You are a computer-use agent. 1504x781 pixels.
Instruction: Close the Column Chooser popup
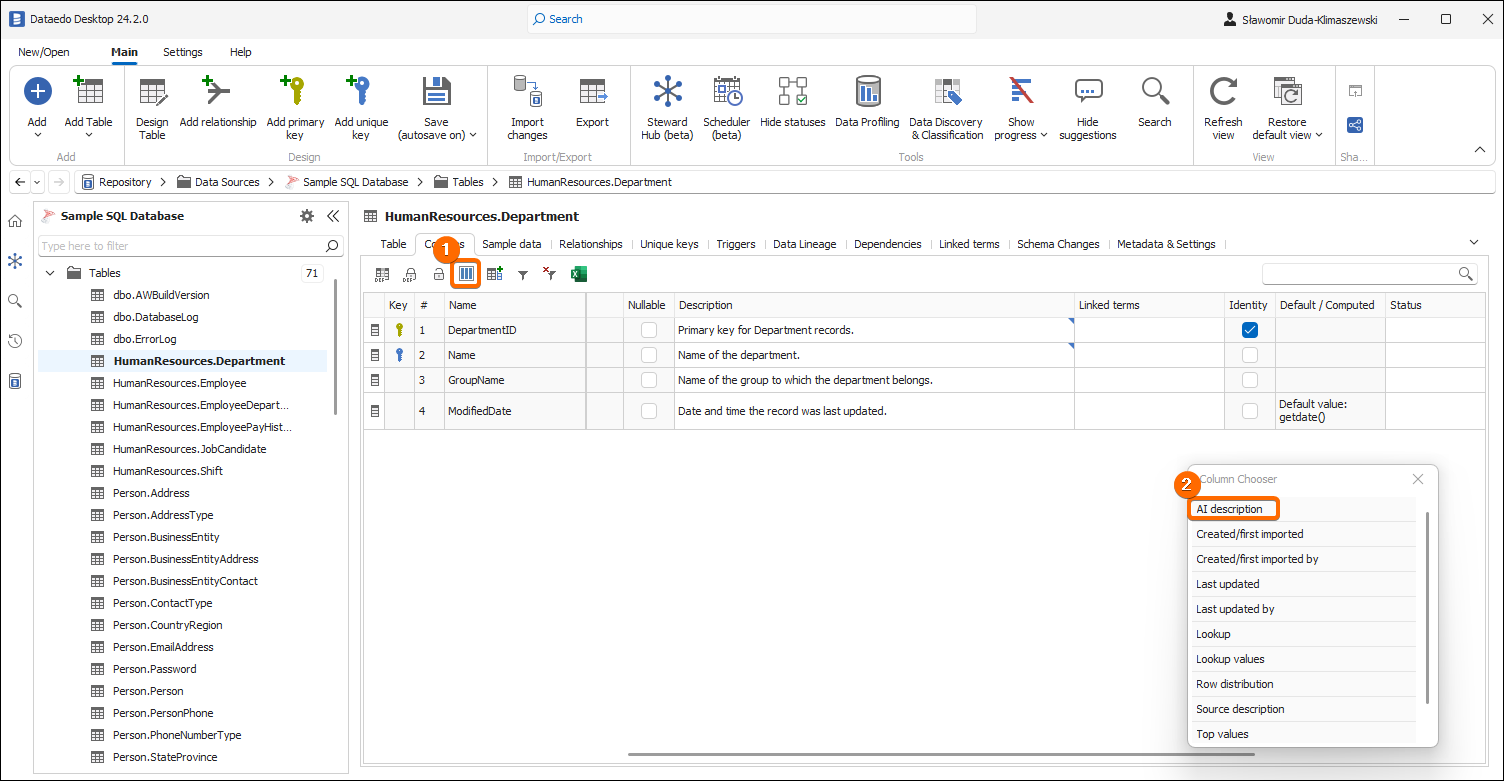tap(1417, 479)
